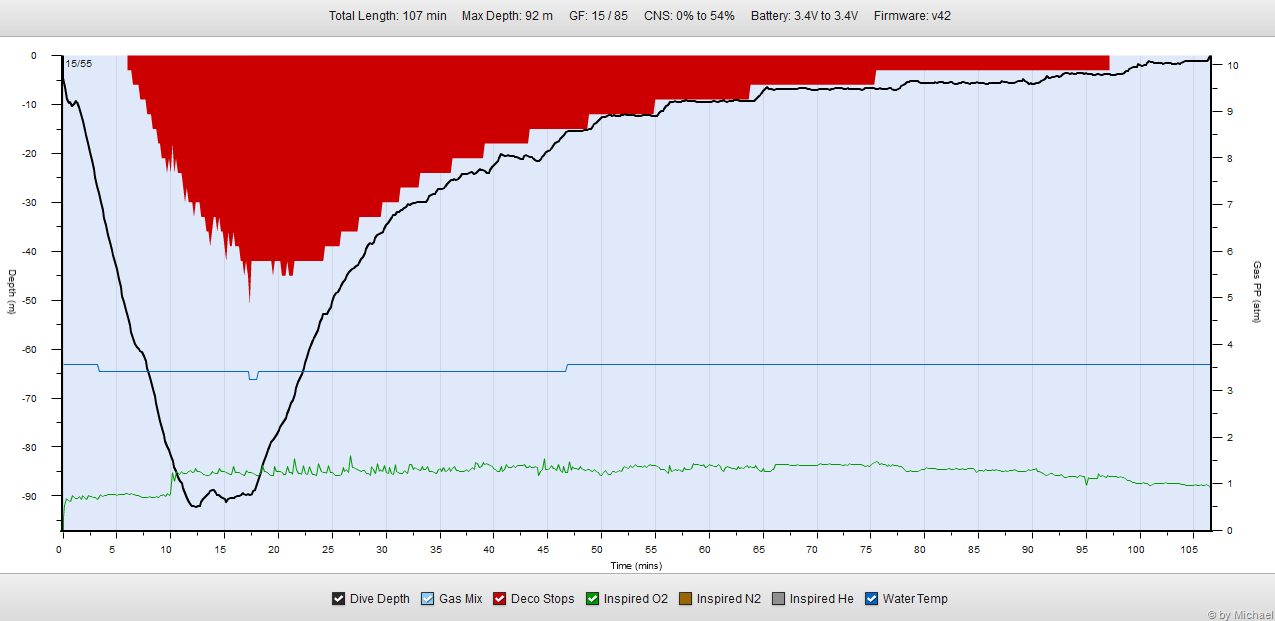Click the 15/55 gas label in chart
Screen dimensions: 1275x621
pos(78,64)
